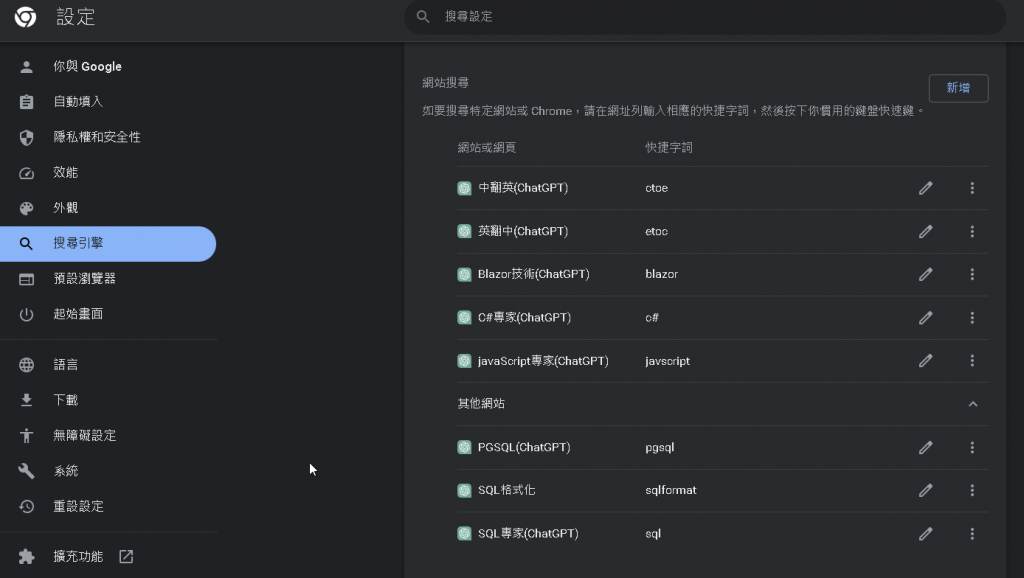
Task: Click the SQL格式化 site name
Action: click(507, 490)
